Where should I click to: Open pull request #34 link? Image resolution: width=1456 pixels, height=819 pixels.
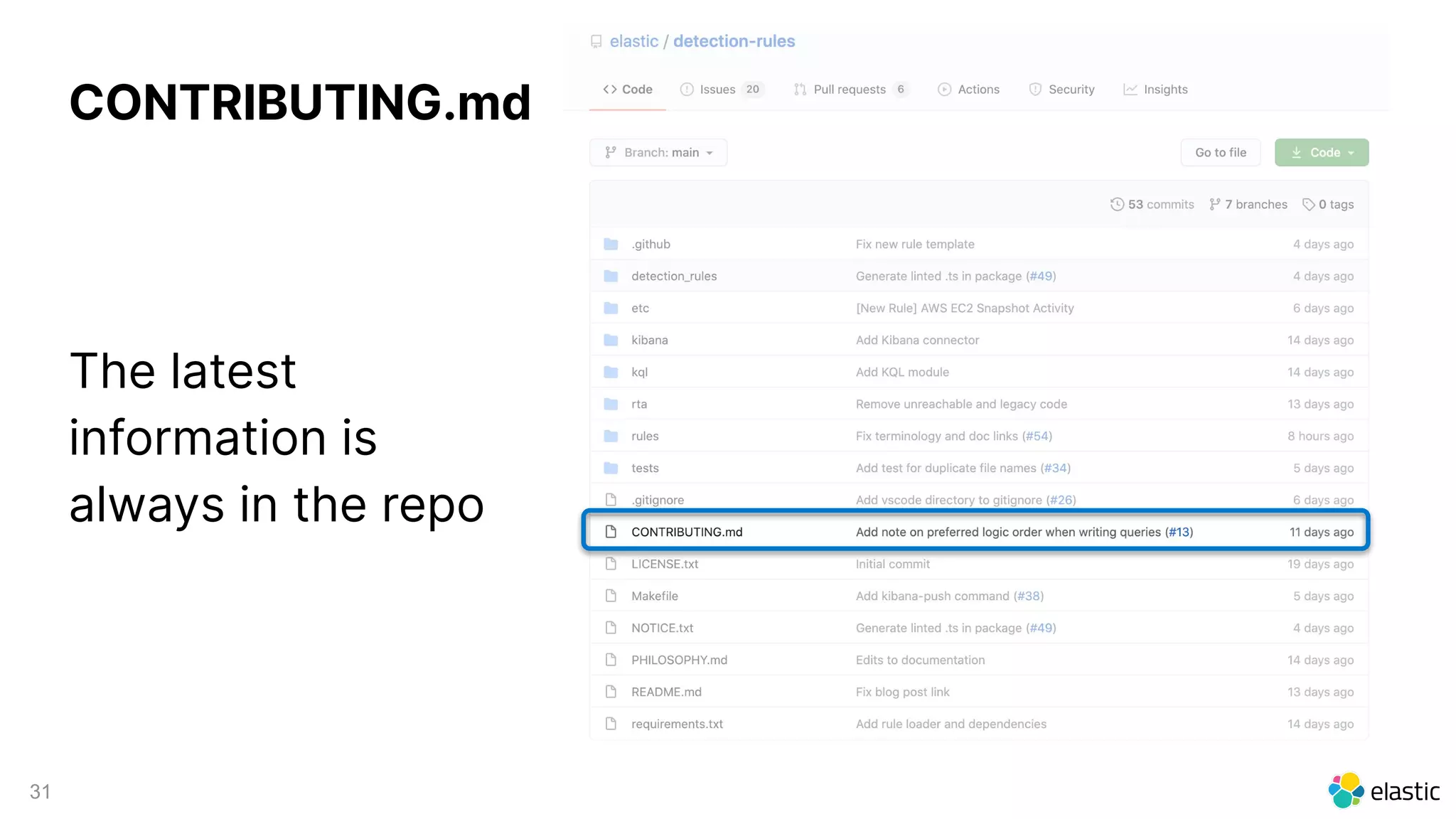coord(1056,468)
